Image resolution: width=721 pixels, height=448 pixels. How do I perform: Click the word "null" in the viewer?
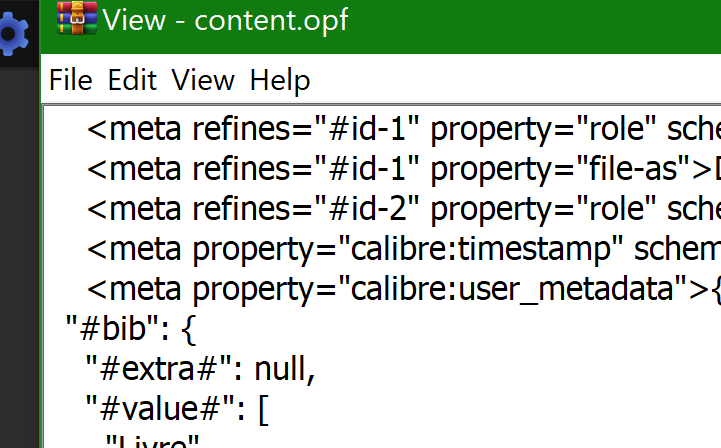285,369
